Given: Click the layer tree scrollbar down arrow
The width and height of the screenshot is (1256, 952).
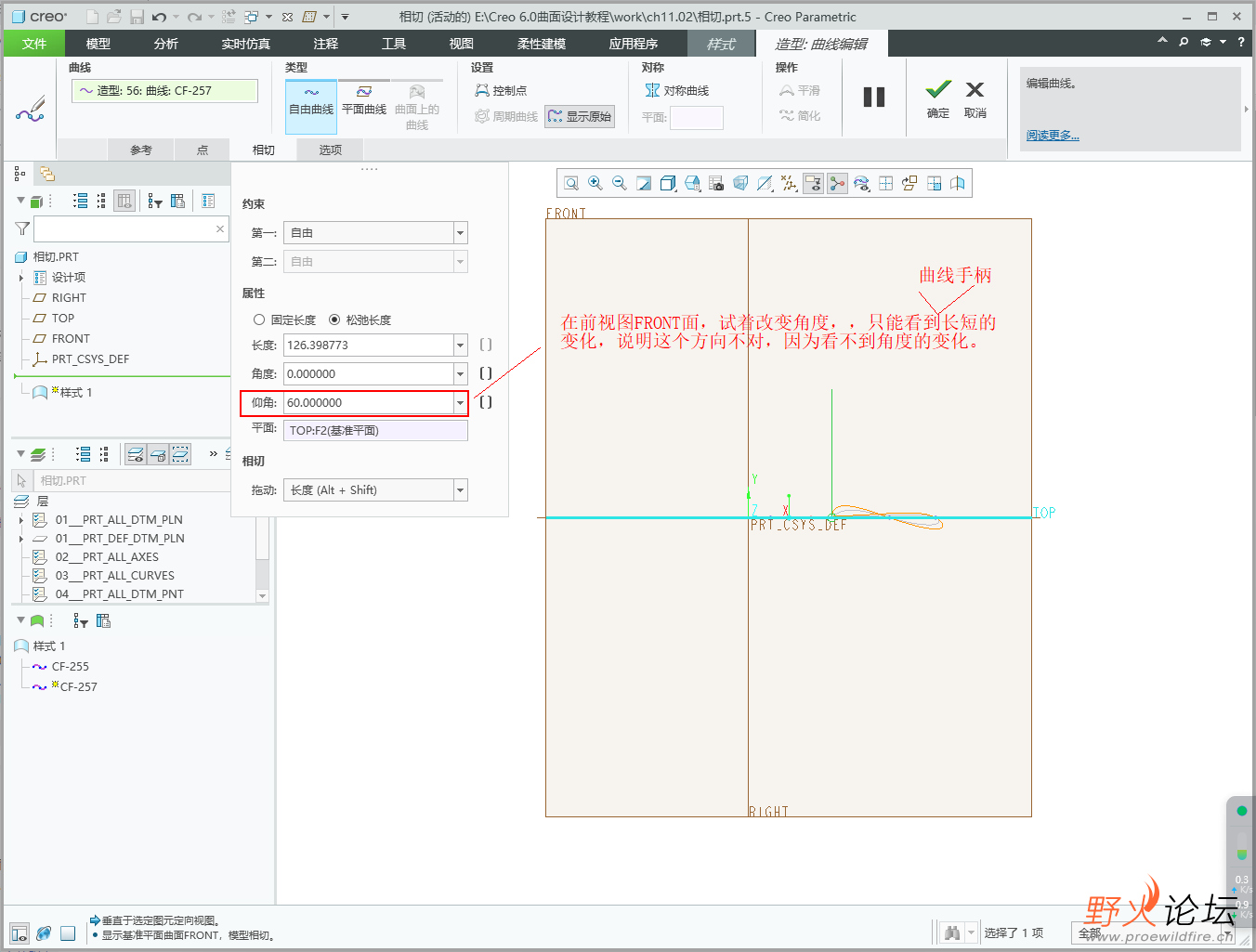Looking at the screenshot, I should click(x=262, y=596).
